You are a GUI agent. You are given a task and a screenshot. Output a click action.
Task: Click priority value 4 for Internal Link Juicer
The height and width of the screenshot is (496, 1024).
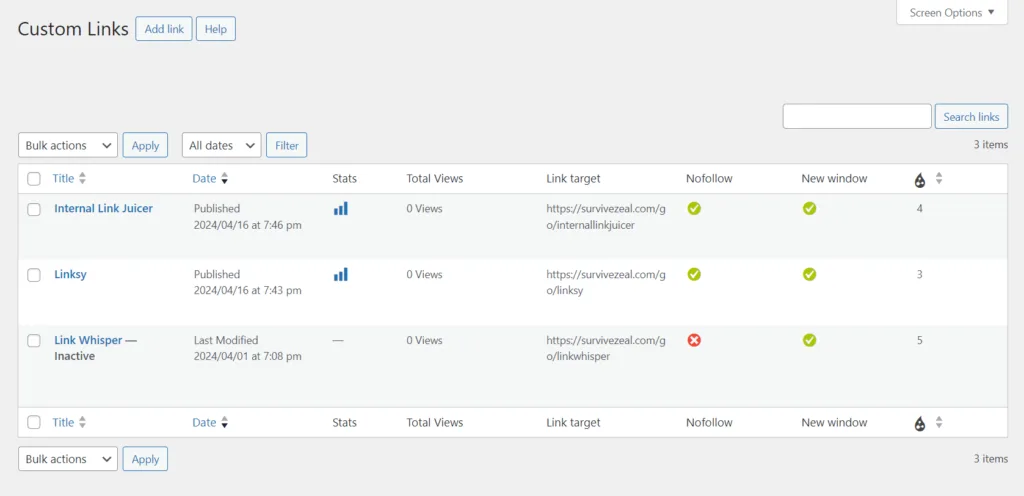920,209
